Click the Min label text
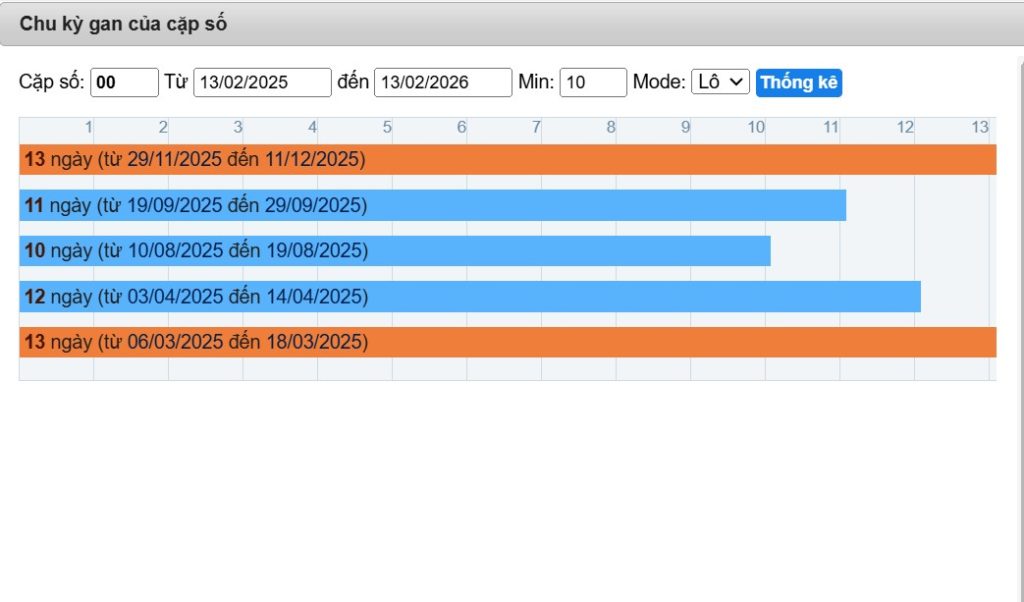1024x602 pixels. [x=536, y=82]
